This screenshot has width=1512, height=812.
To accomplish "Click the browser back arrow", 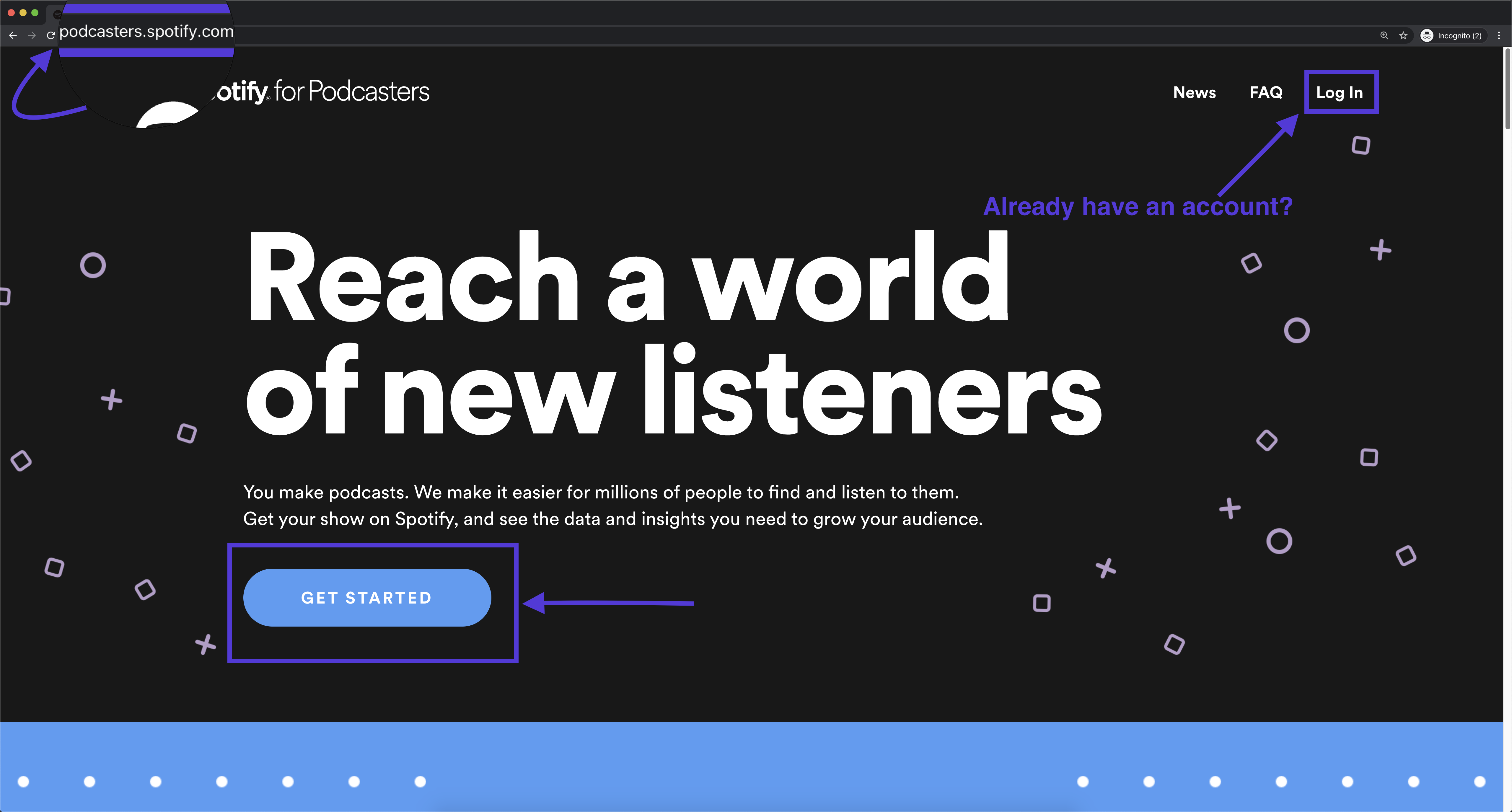I will [13, 36].
